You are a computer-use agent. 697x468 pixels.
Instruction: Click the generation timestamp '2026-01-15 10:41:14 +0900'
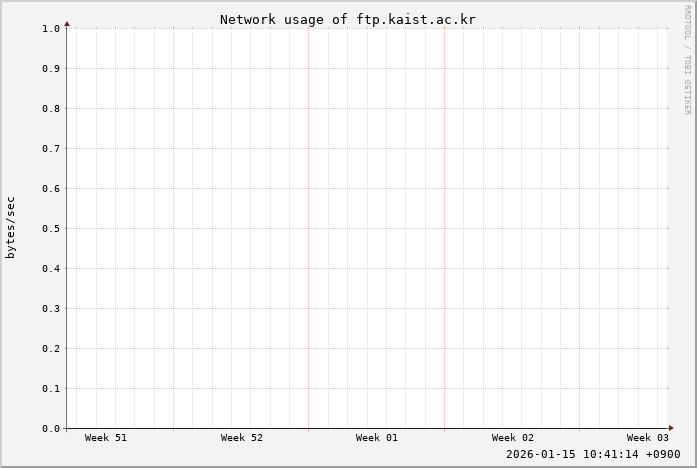coord(592,454)
